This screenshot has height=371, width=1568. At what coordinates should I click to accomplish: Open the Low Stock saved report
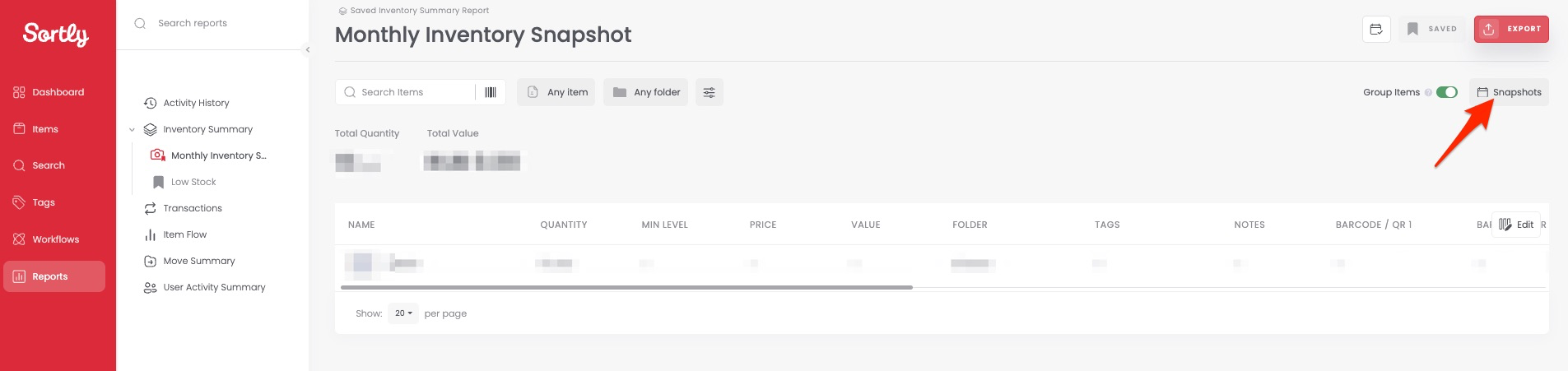193,182
